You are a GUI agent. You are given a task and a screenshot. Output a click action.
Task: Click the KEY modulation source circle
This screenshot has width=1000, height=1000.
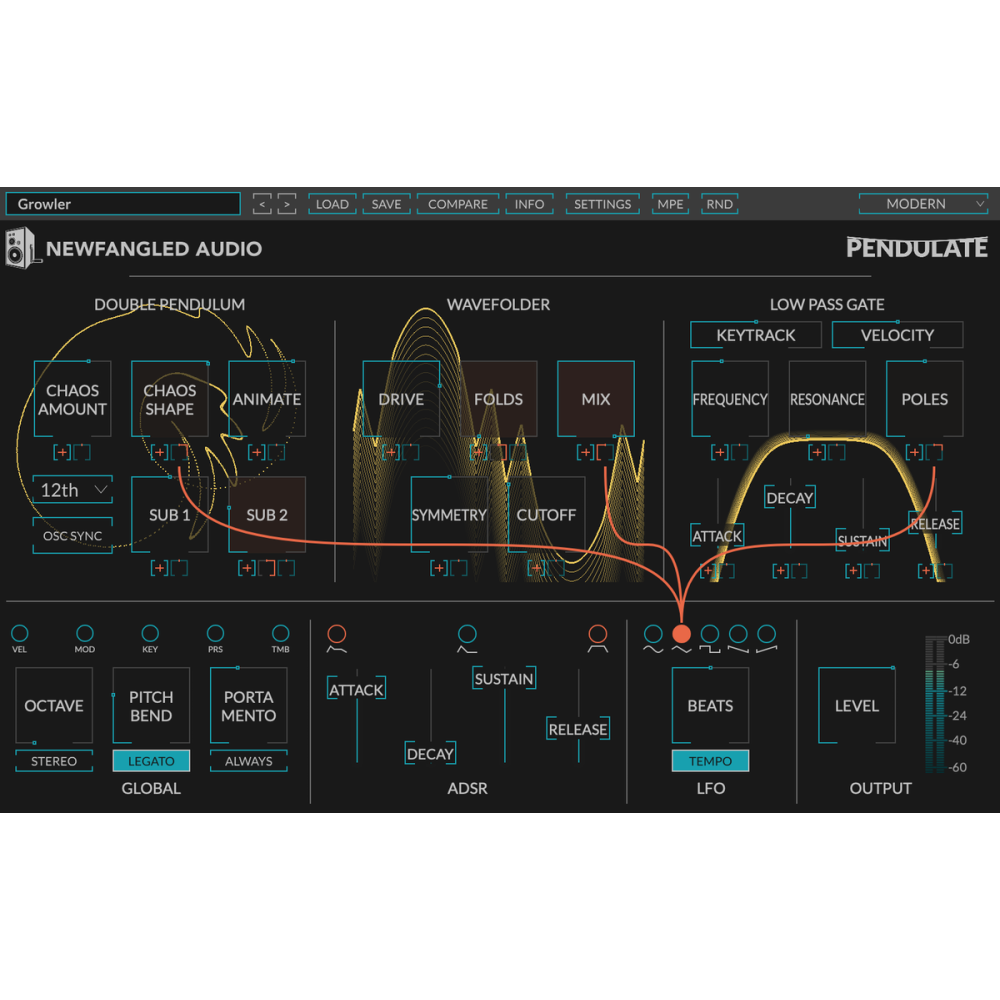(150, 633)
